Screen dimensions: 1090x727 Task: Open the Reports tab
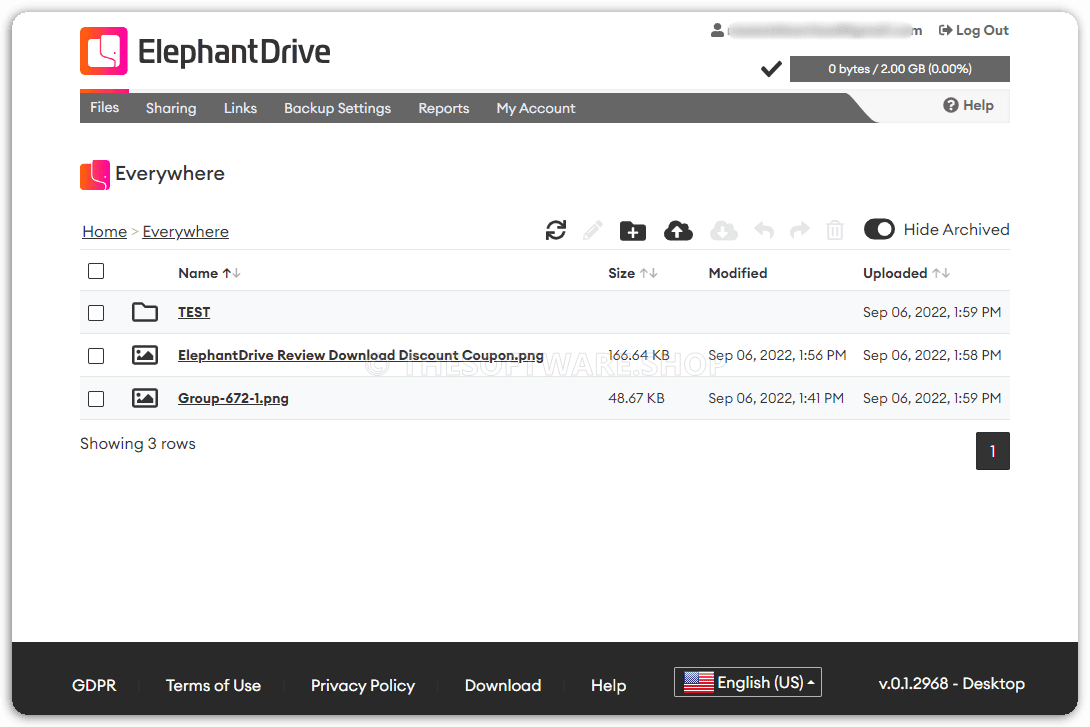click(x=444, y=108)
